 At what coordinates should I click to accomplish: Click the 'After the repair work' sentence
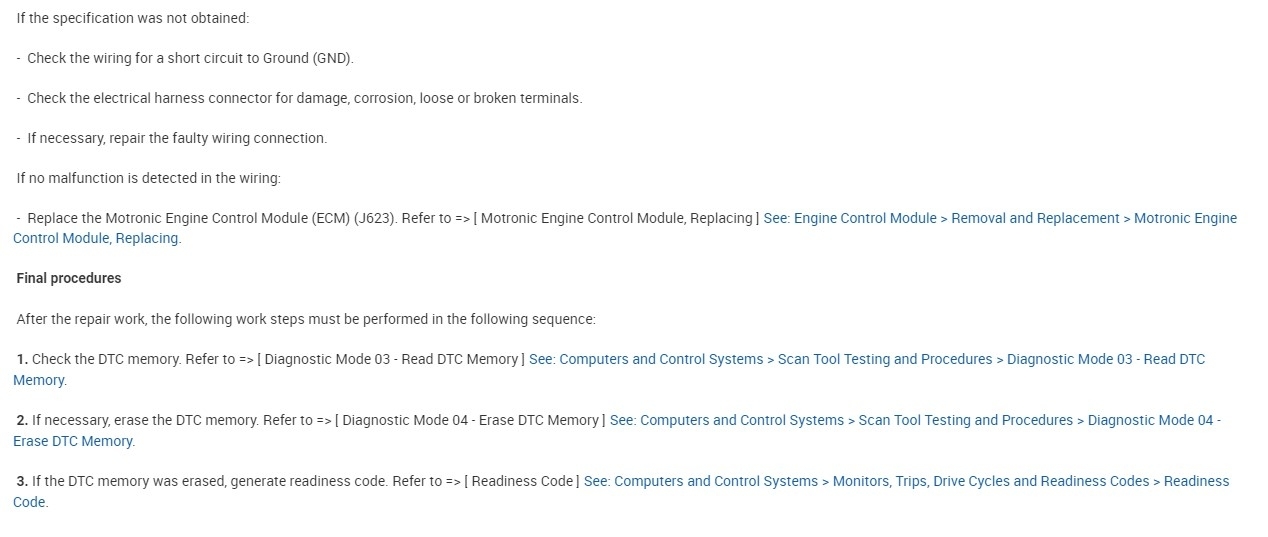tap(306, 319)
